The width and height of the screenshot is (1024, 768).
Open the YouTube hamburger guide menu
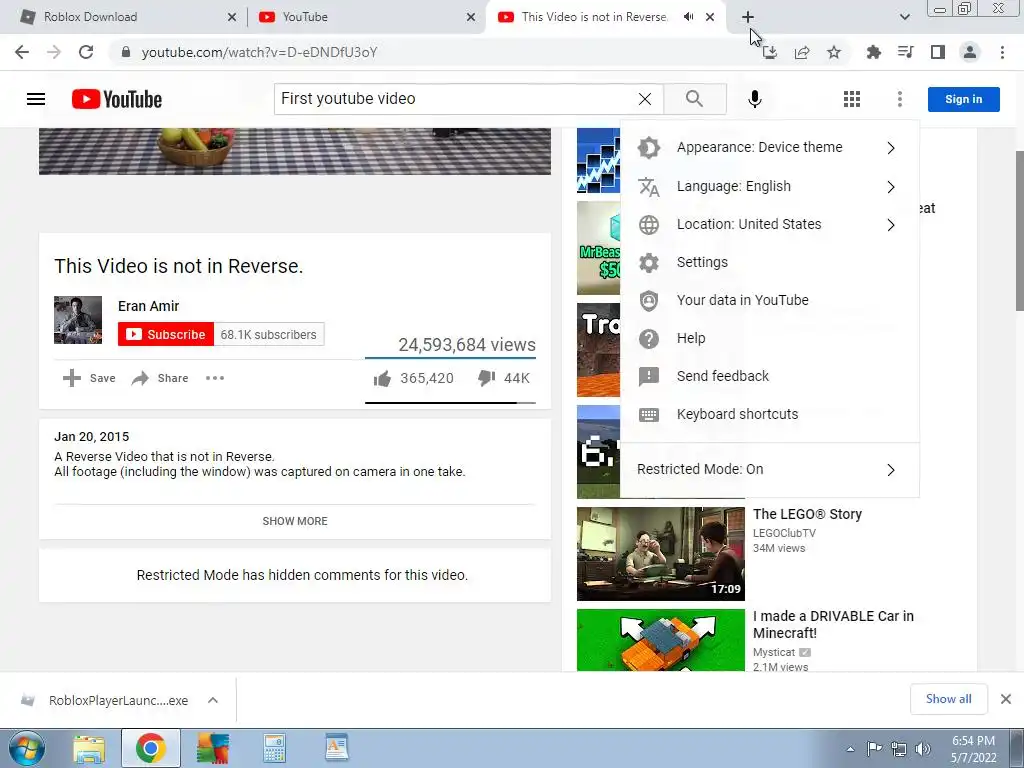(x=36, y=99)
